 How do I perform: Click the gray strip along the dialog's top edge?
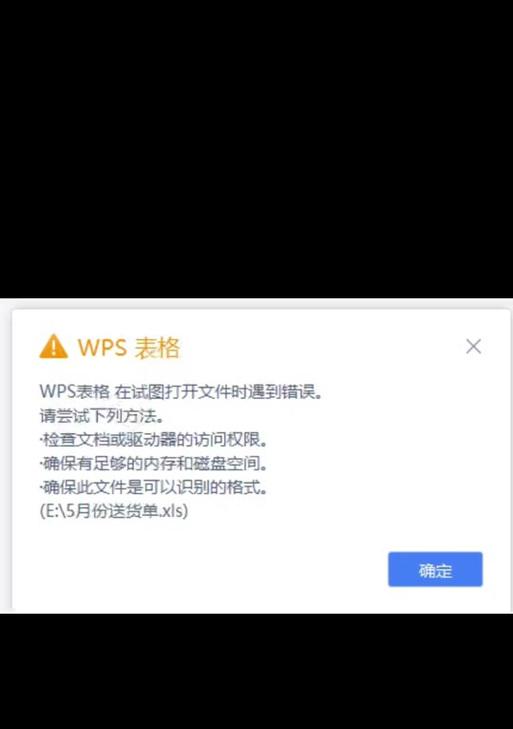tap(256, 303)
